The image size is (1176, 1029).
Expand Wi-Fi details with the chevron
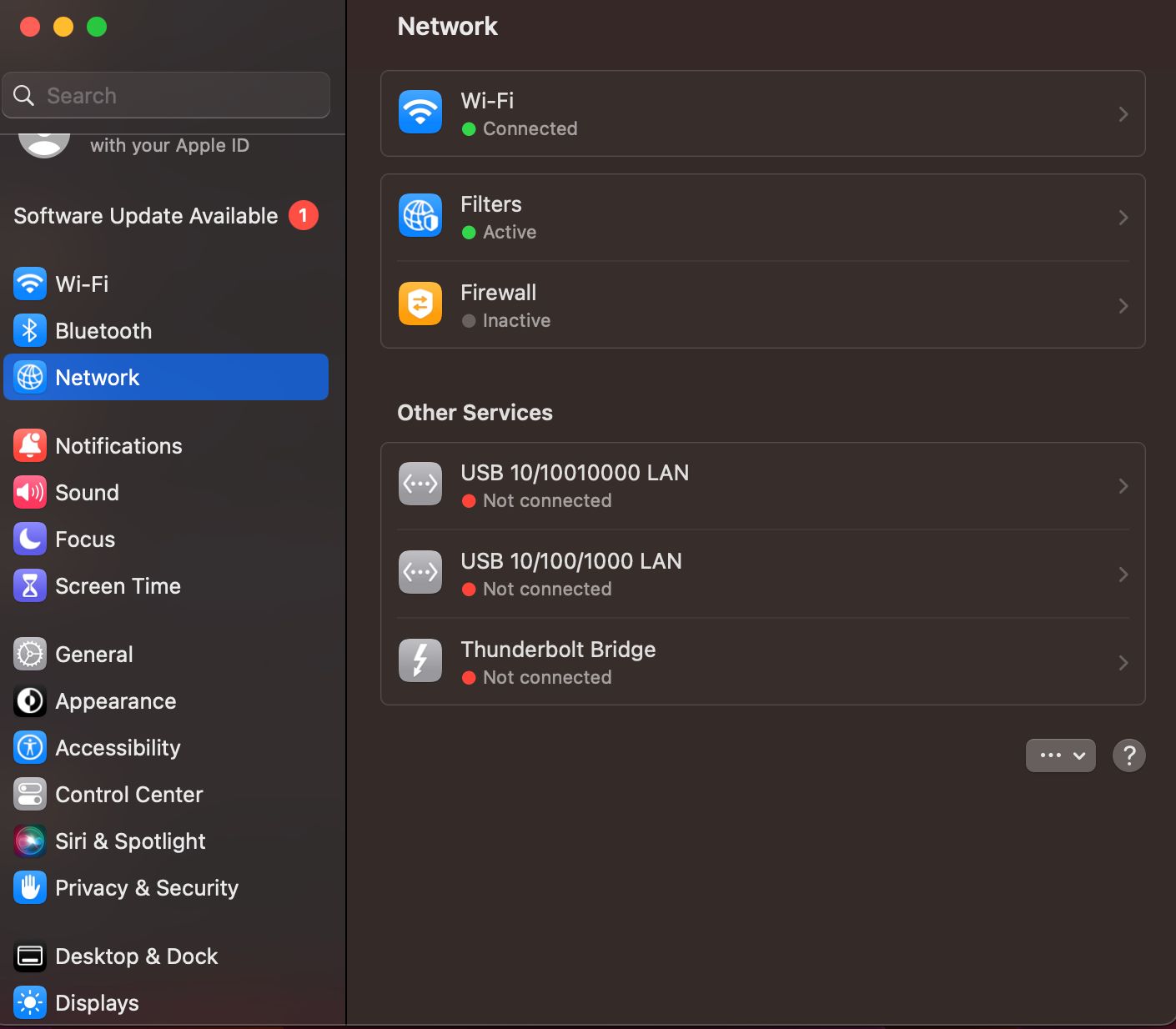1123,114
